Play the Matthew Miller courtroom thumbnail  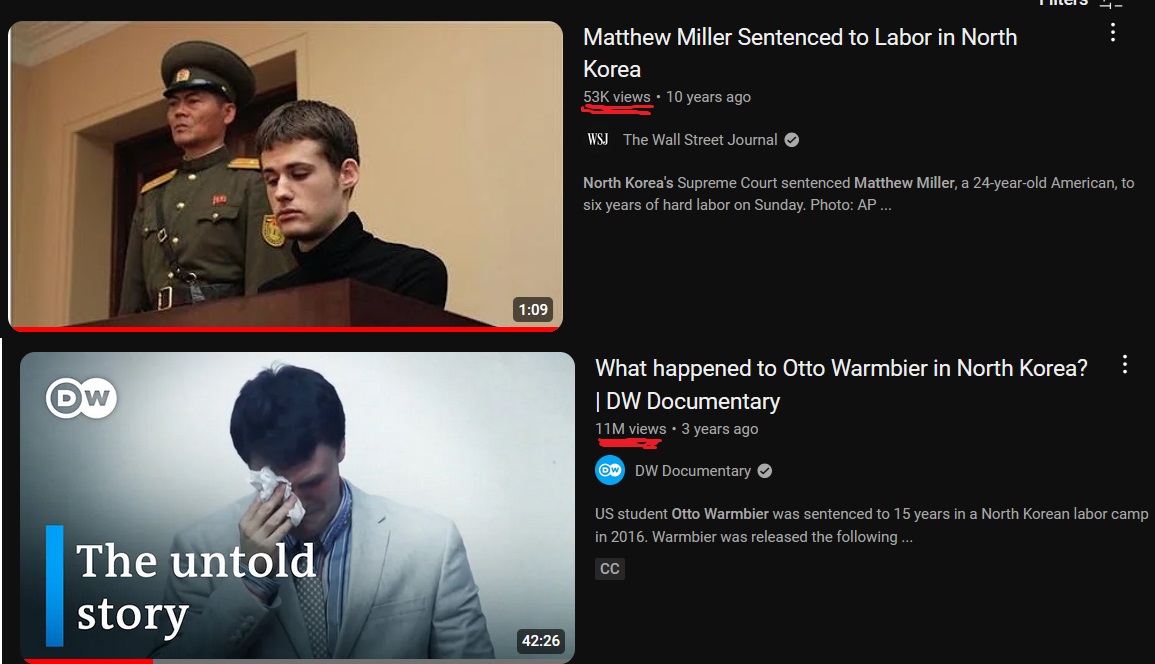pyautogui.click(x=285, y=175)
